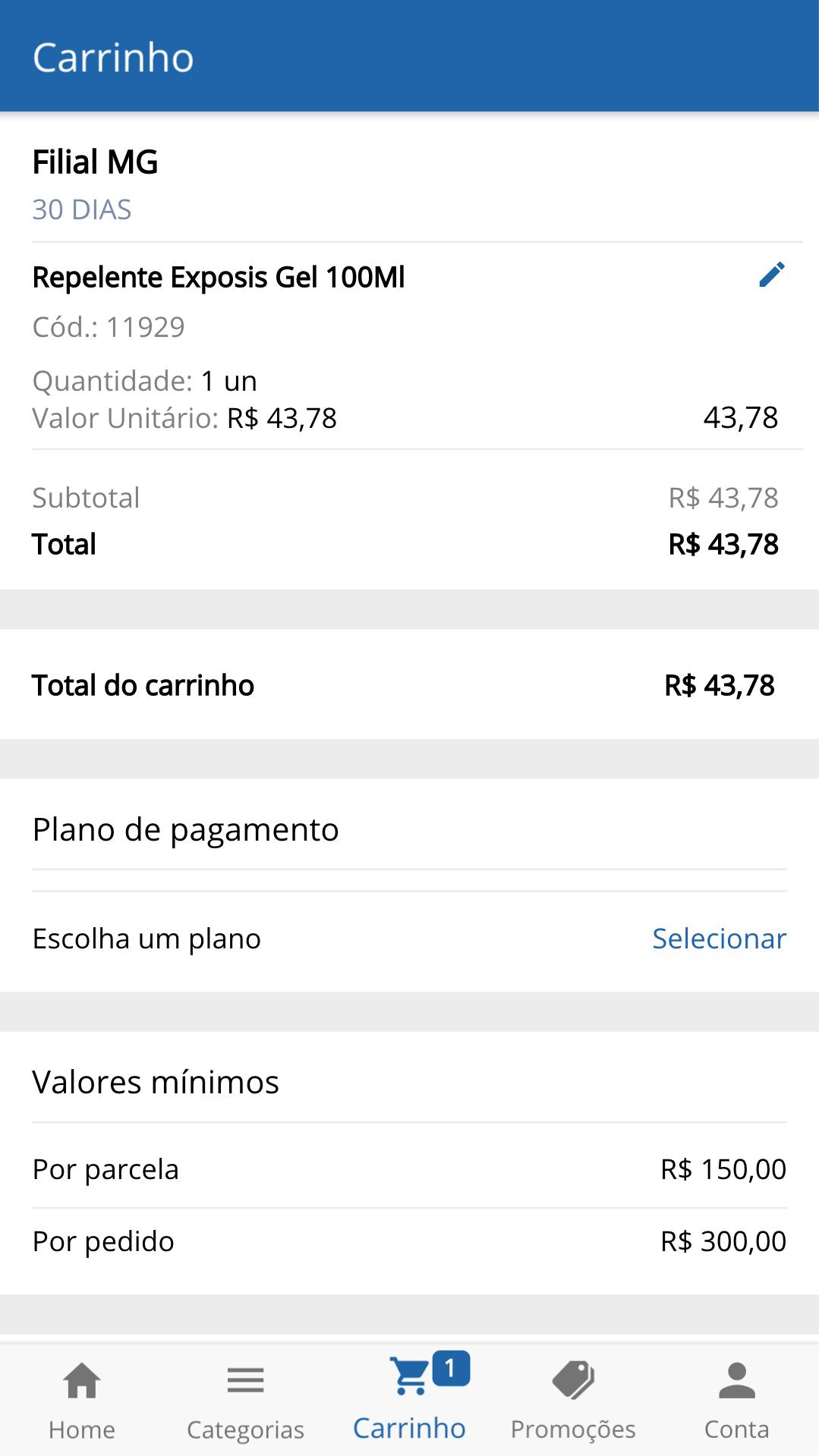
Task: Tap the Filial MG heading
Action: 96,162
